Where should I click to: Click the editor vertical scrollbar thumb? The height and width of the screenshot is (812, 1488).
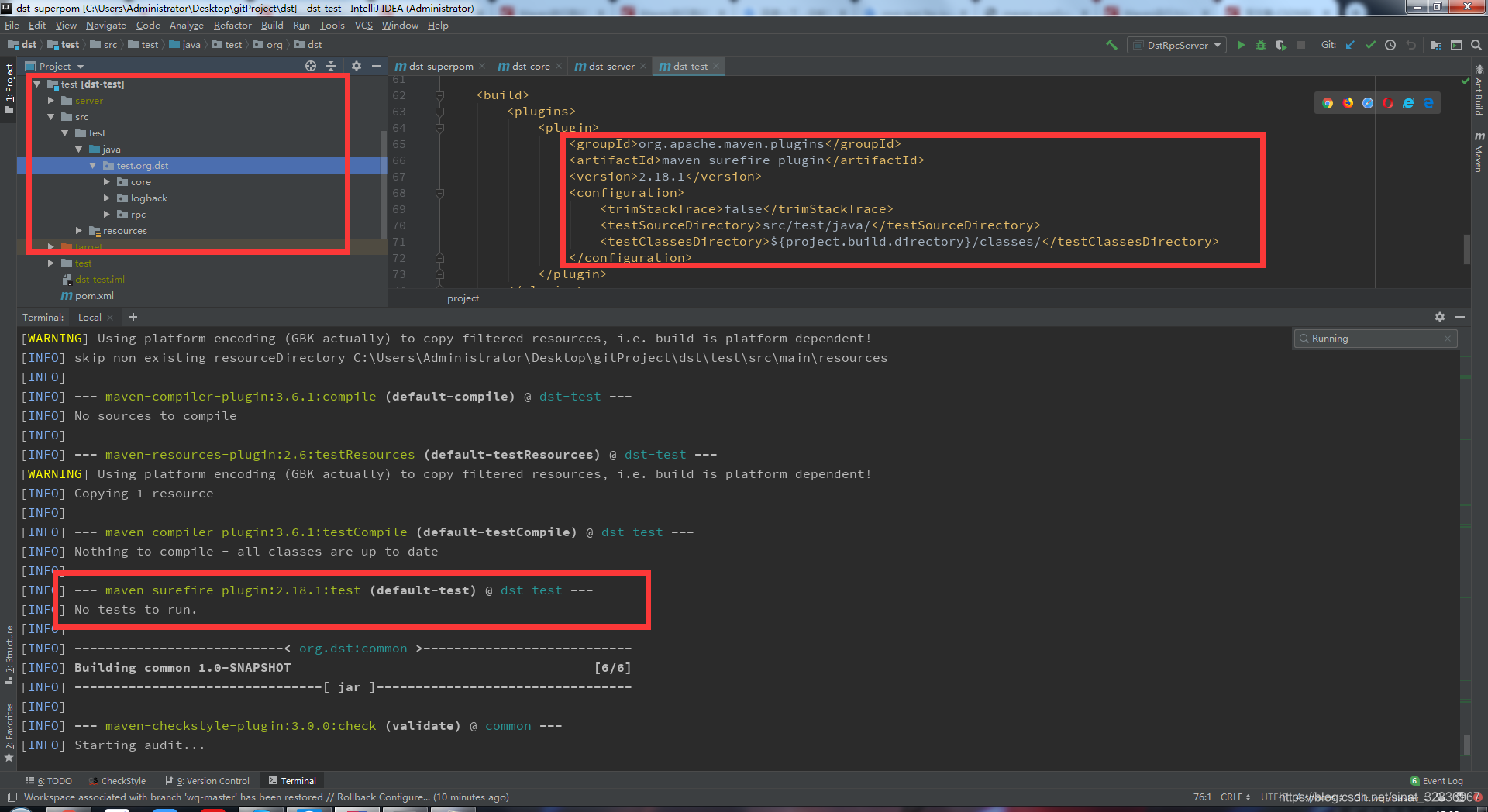(1466, 249)
